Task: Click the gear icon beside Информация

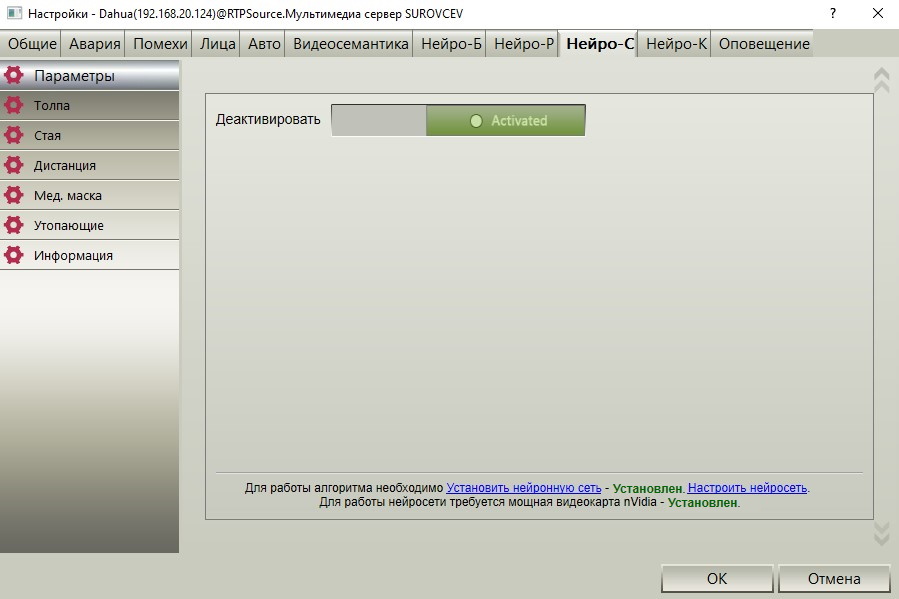Action: point(14,255)
